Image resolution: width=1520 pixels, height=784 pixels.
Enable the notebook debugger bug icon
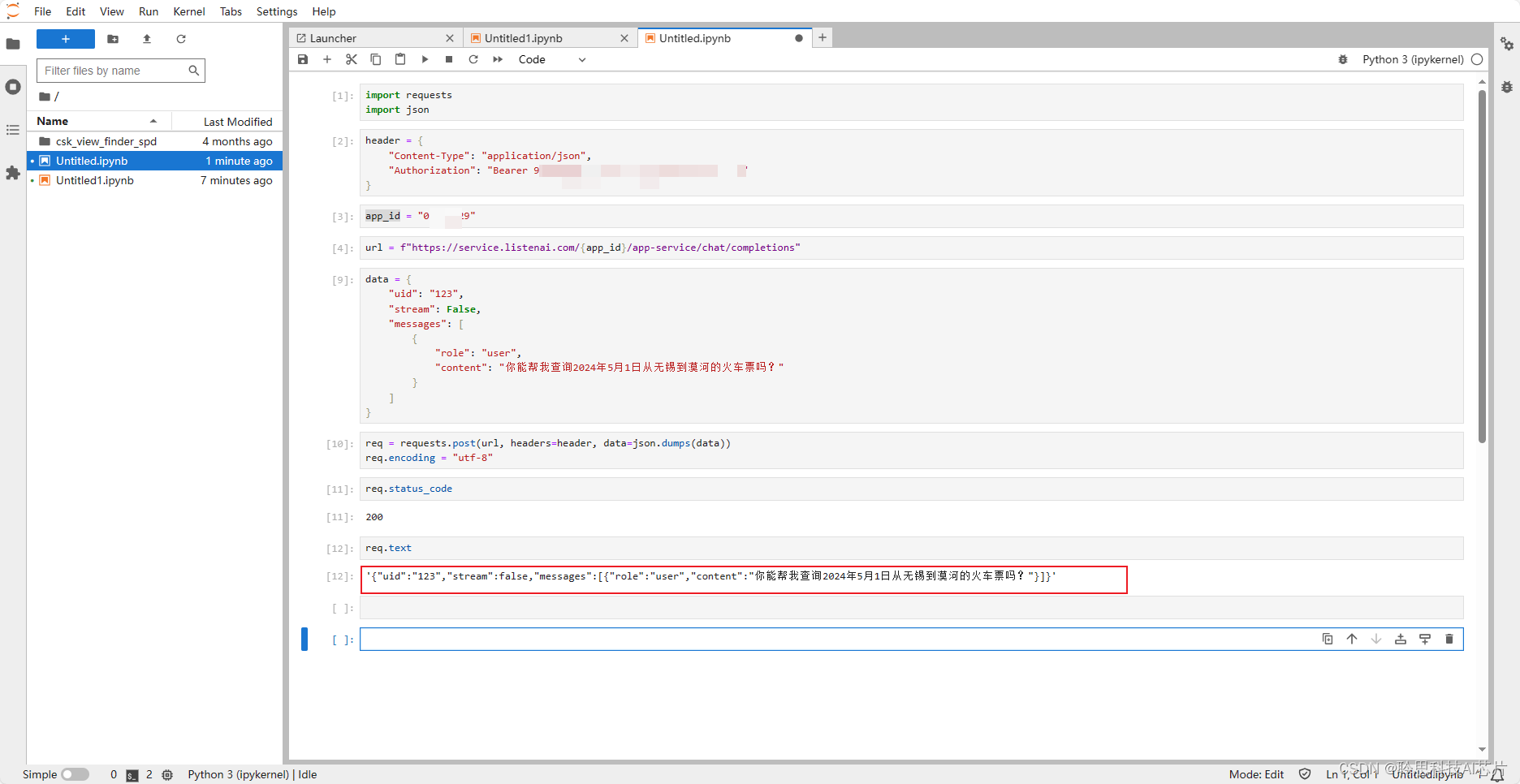click(x=1343, y=59)
